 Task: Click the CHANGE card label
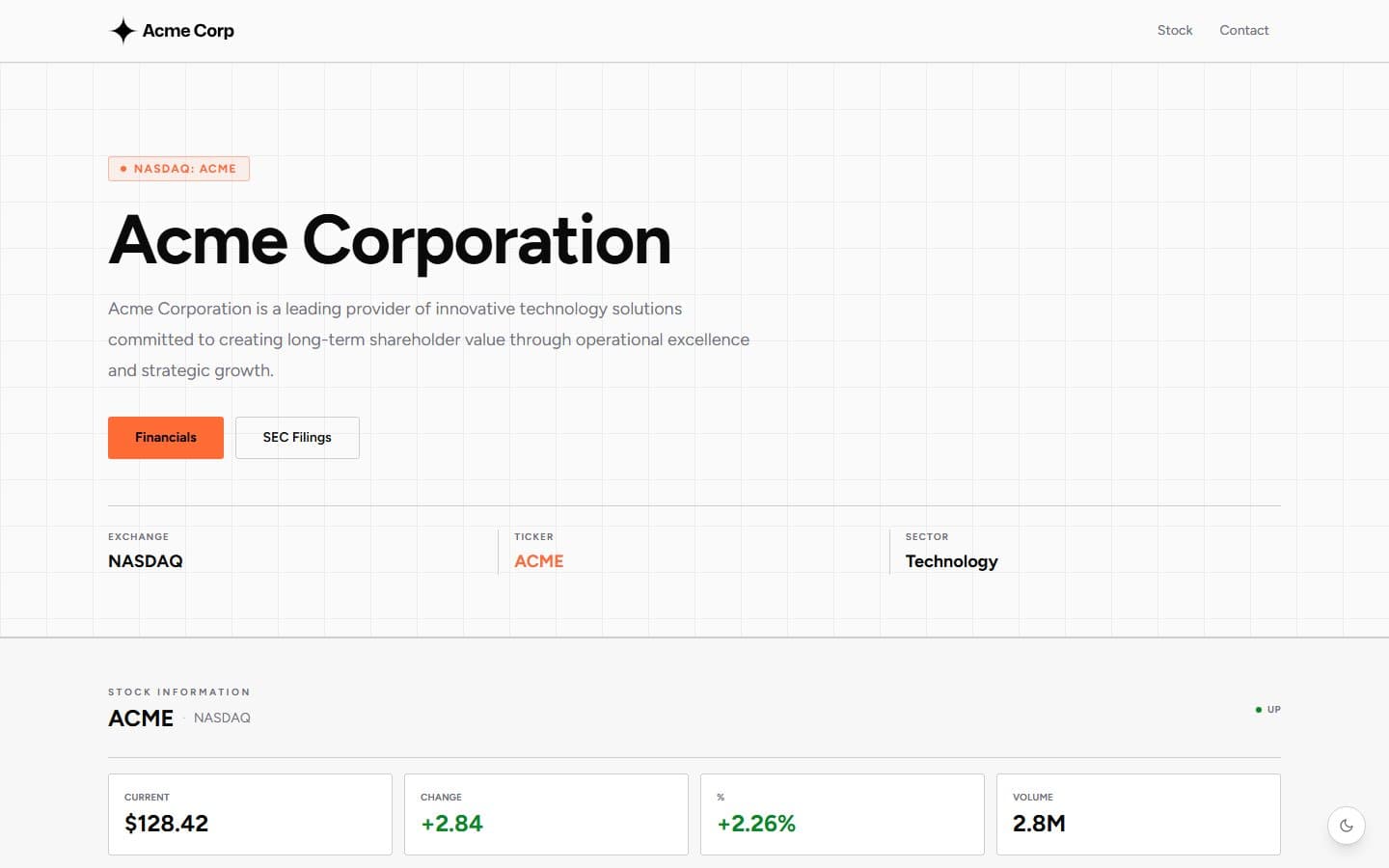click(x=441, y=798)
